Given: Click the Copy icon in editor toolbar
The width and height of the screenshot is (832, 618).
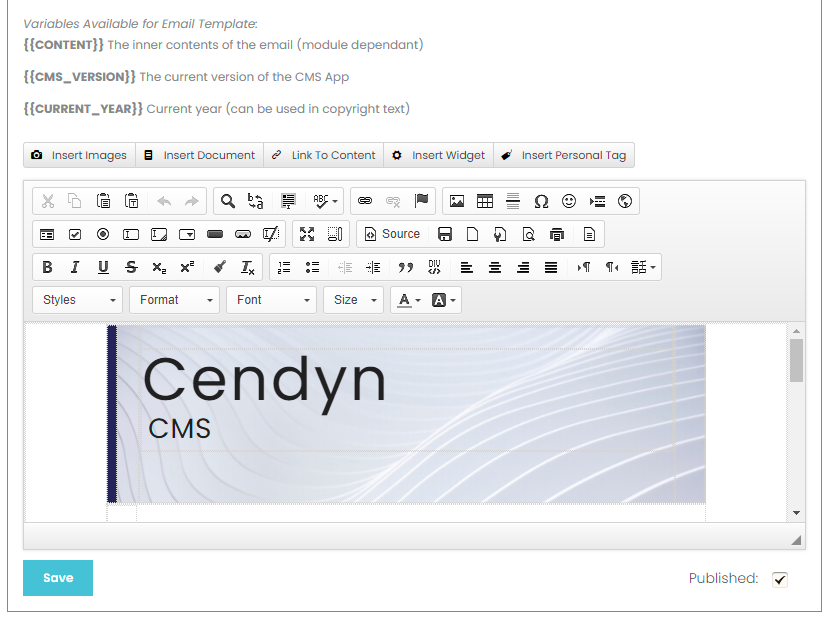Looking at the screenshot, I should (75, 201).
